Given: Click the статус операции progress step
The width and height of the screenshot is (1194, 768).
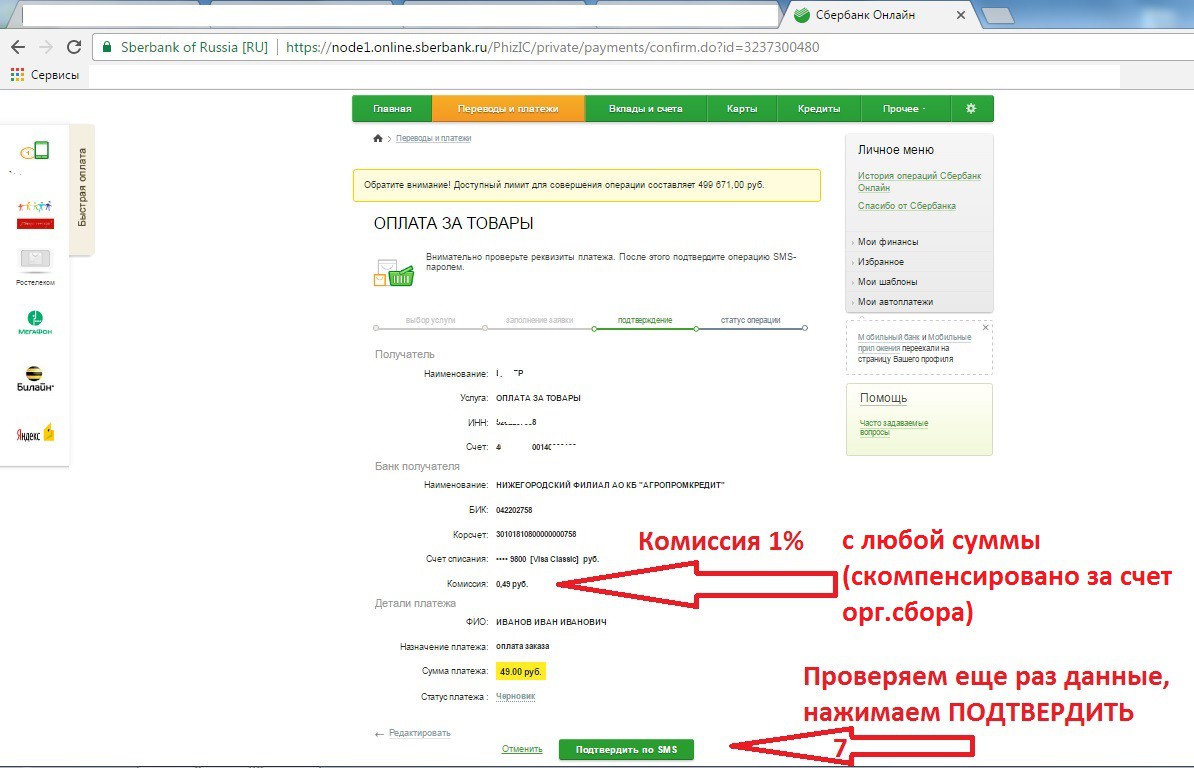Looking at the screenshot, I should (x=751, y=320).
